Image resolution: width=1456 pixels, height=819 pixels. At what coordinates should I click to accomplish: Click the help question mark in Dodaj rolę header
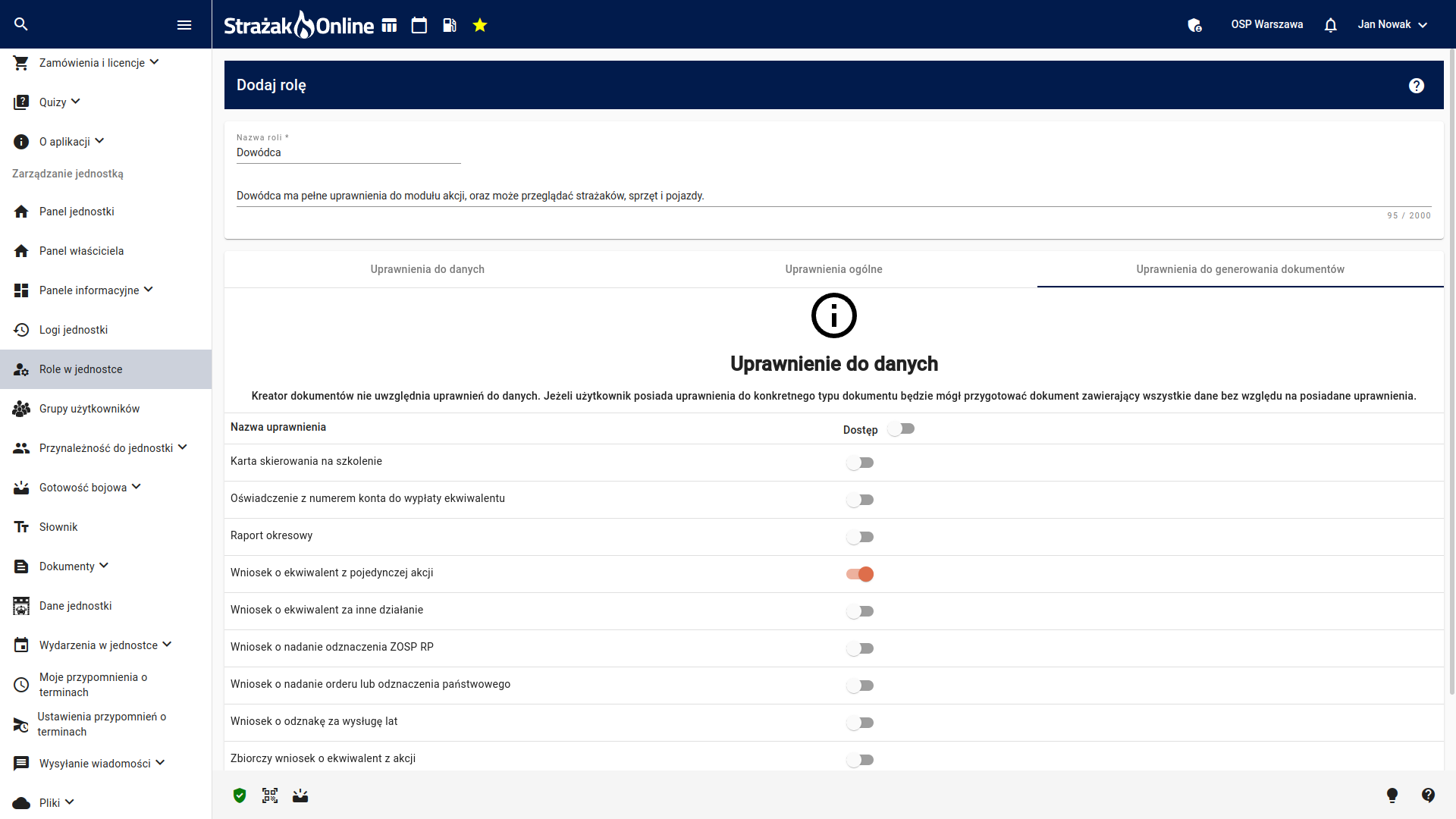(x=1417, y=86)
